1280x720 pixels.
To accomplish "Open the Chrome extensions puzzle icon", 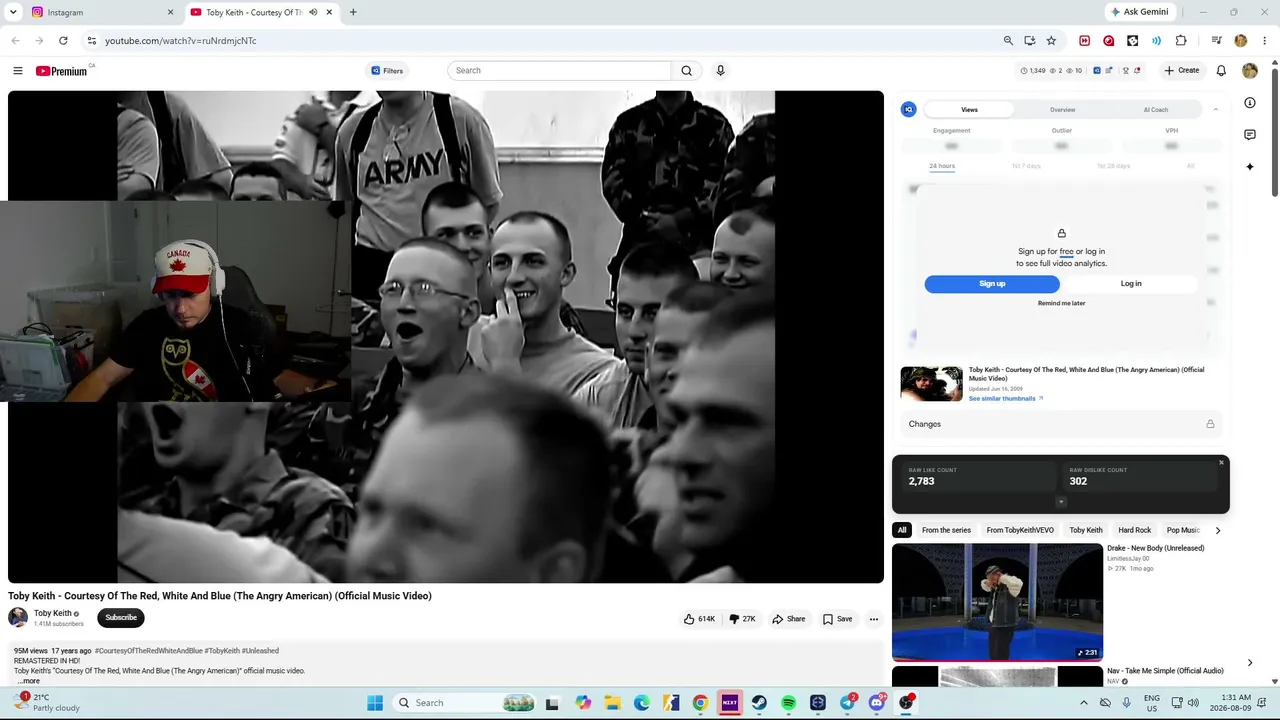I will pyautogui.click(x=1181, y=41).
